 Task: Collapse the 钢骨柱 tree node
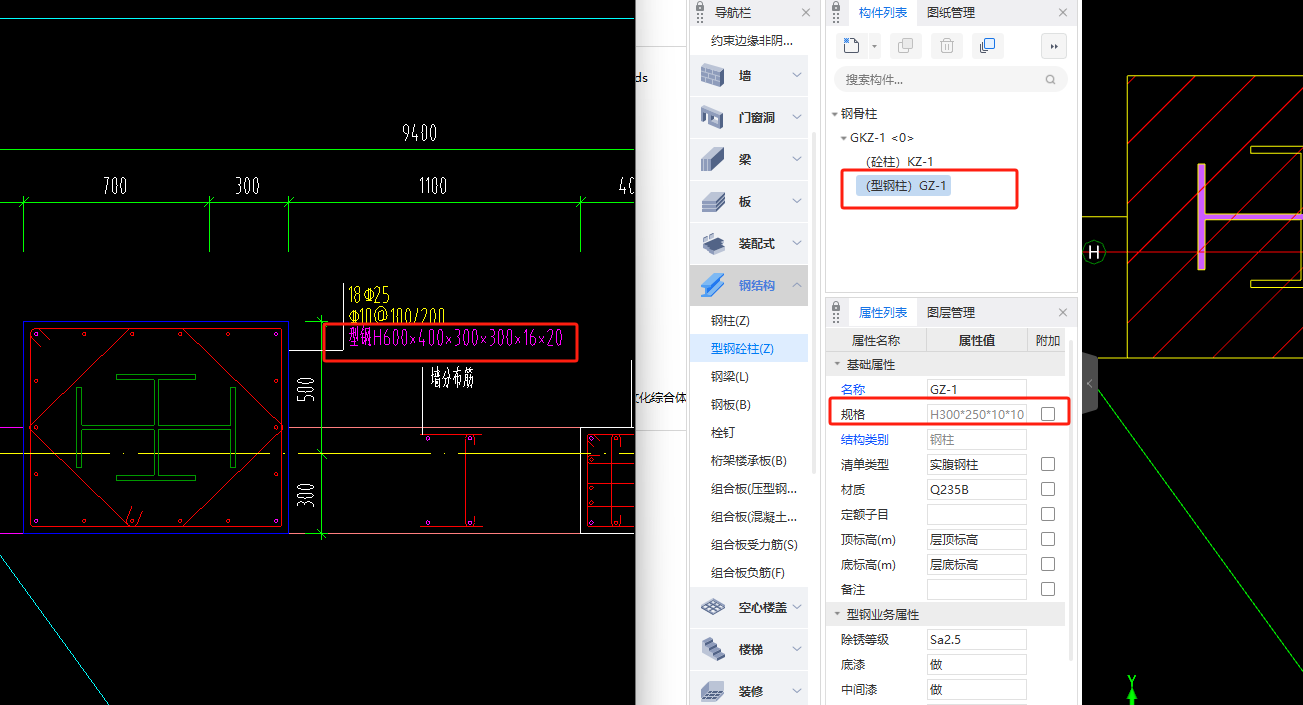coord(835,114)
